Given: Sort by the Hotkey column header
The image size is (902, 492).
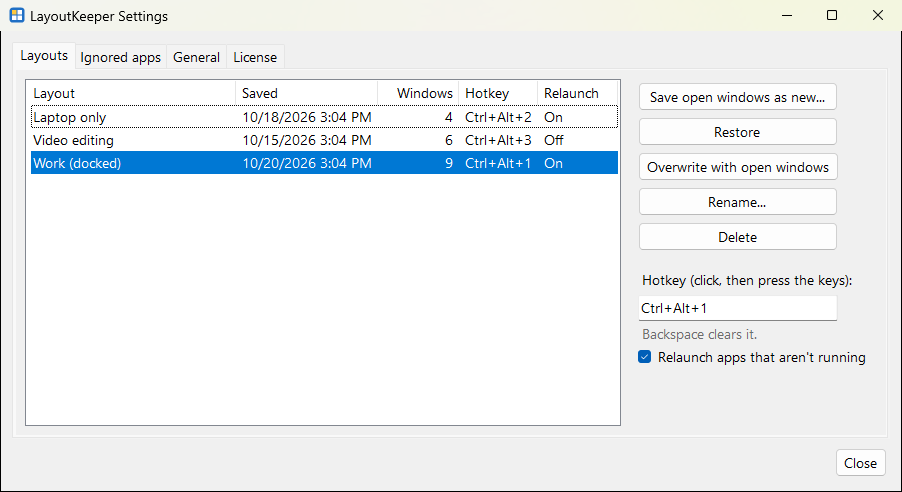Looking at the screenshot, I should coord(498,93).
